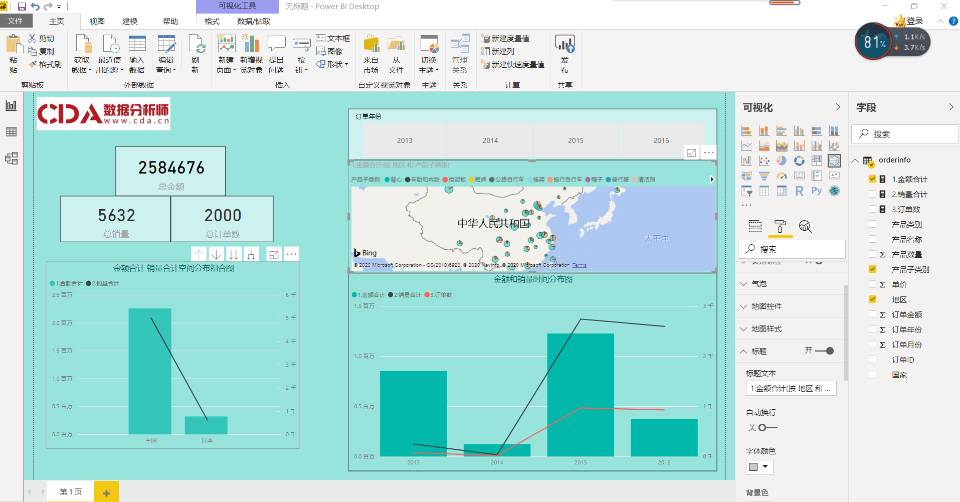The width and height of the screenshot is (960, 502).
Task: Collapse the orderinfo table tree
Action: 855,160
